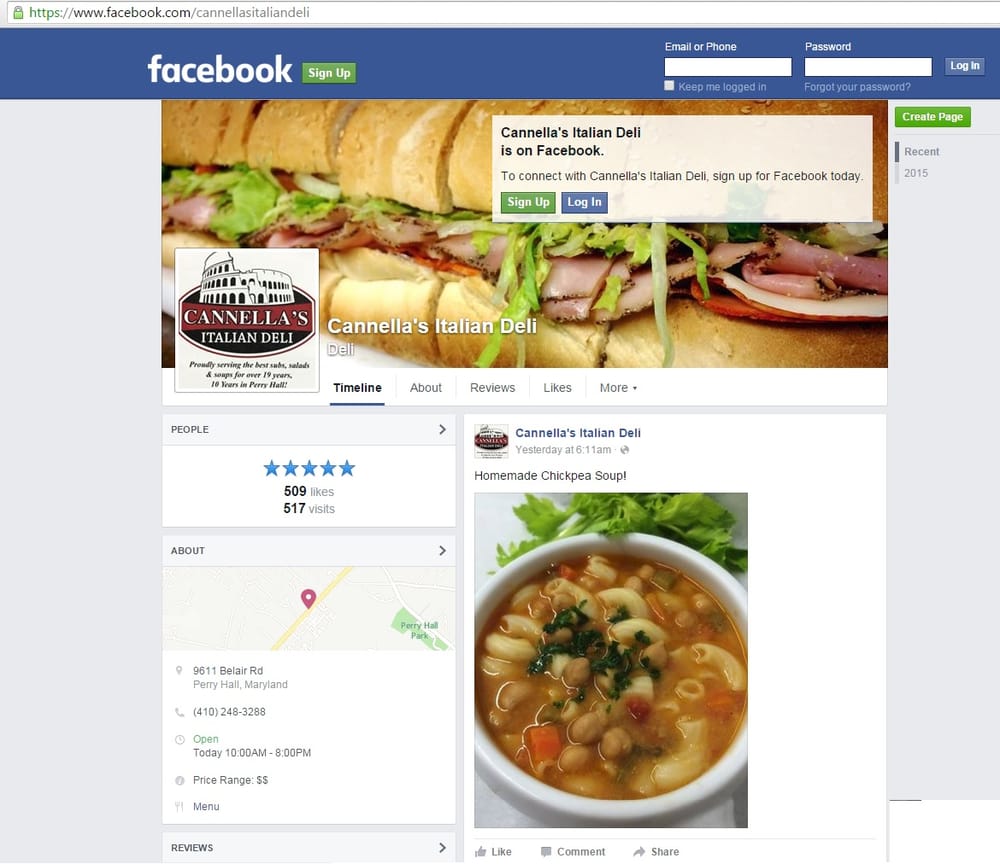
Task: Click the small page avatar beside post
Action: coord(491,441)
